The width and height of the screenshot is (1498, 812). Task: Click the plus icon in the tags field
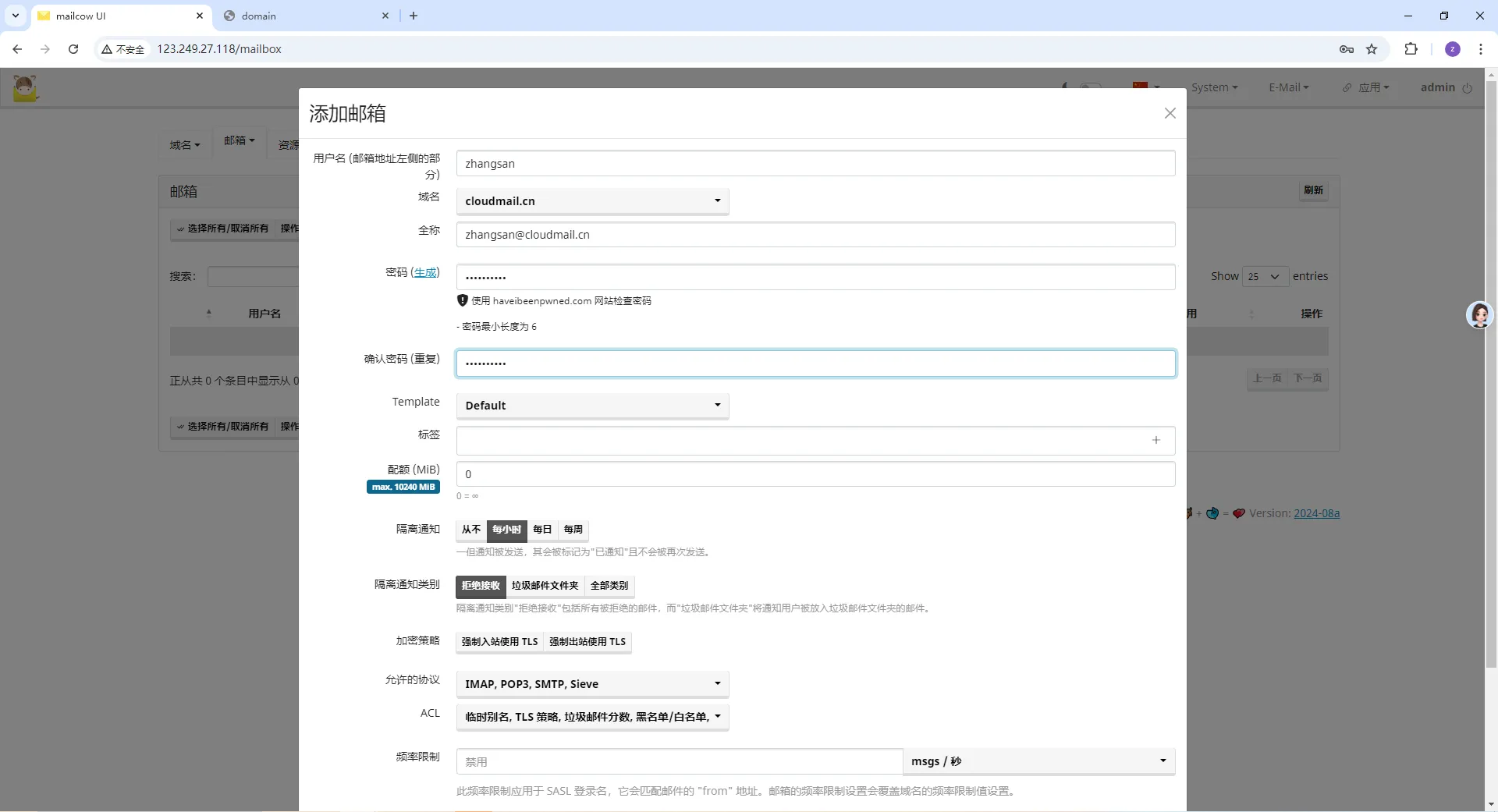click(1156, 440)
